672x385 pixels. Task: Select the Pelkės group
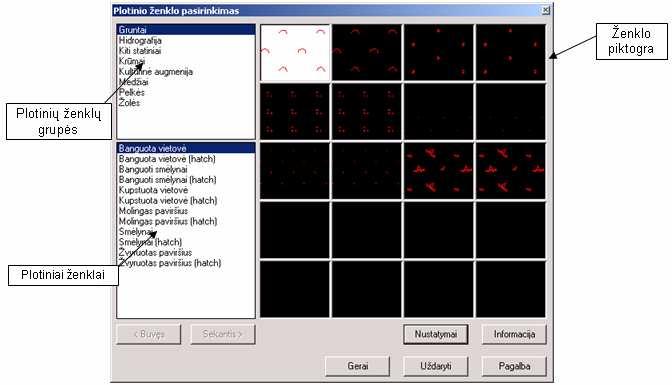(x=132, y=92)
